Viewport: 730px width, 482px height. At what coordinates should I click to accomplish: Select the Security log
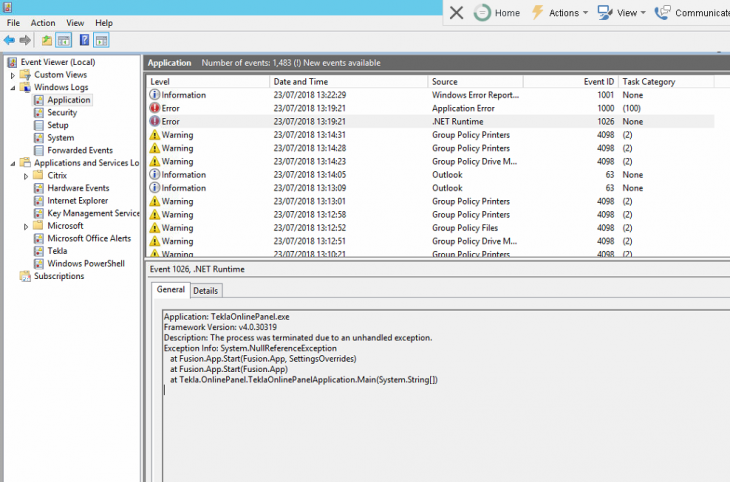click(x=62, y=112)
